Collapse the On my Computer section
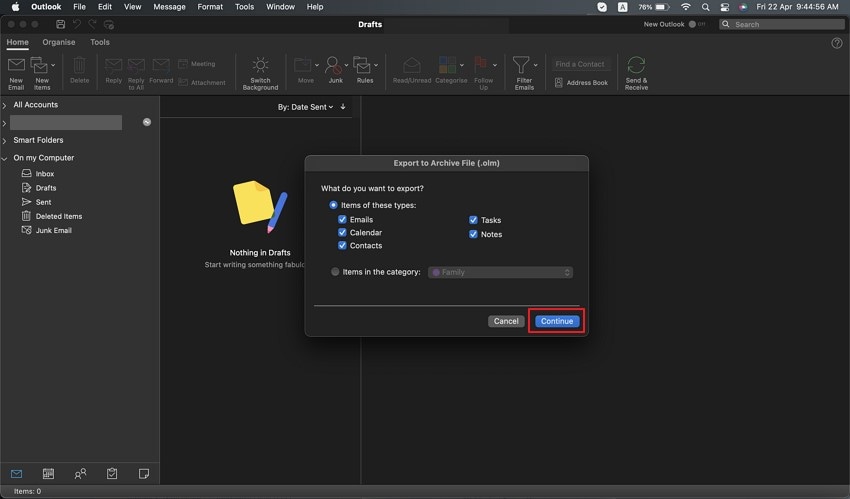This screenshot has width=850, height=499. 4,158
